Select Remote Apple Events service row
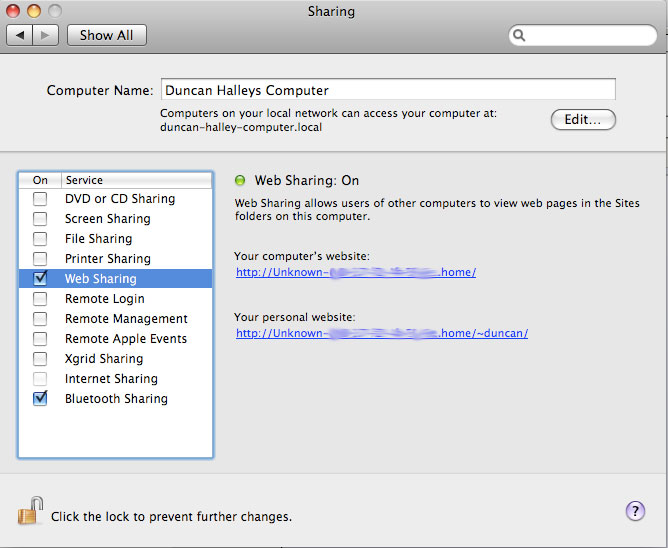The image size is (668, 548). coord(115,339)
